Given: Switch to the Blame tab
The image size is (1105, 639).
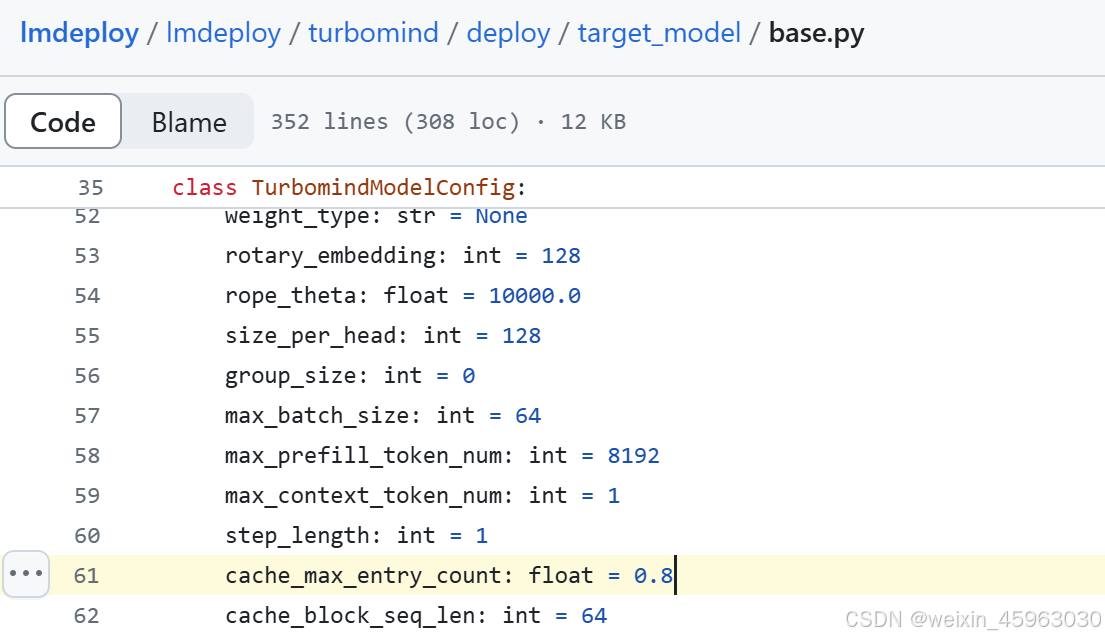Looking at the screenshot, I should tap(189, 121).
